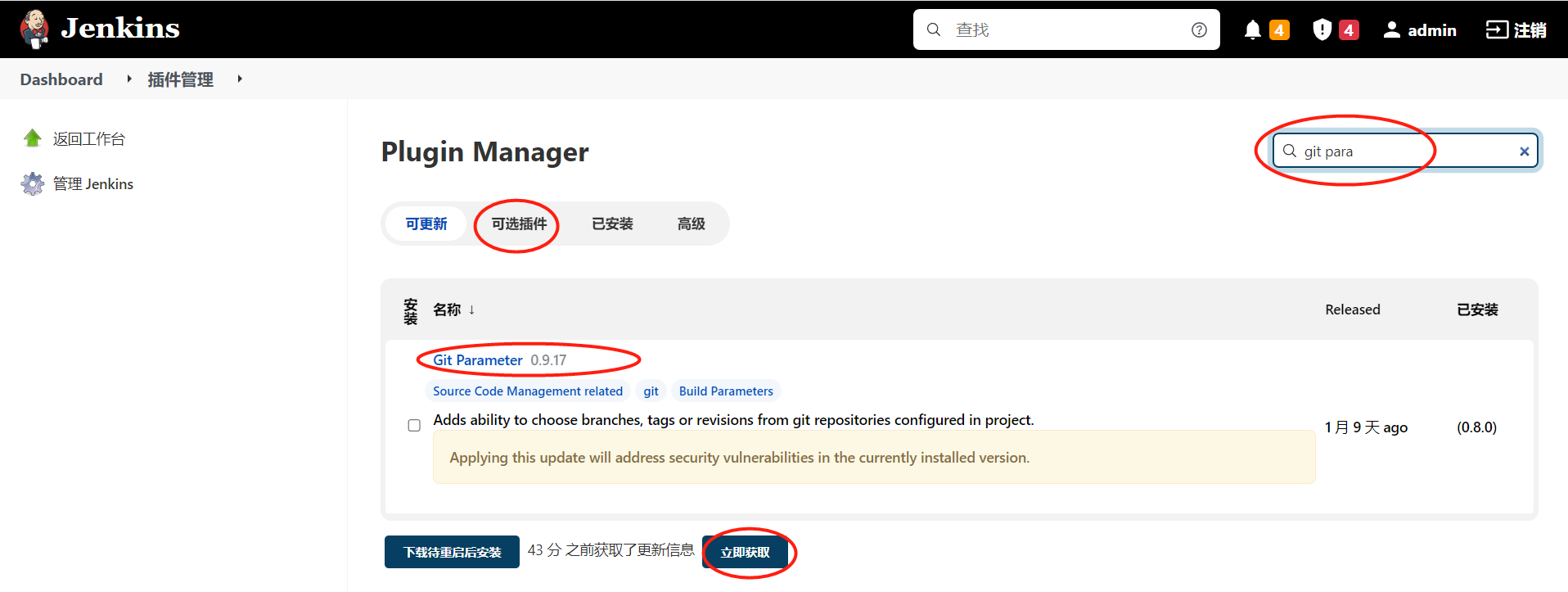Click the 管理 Jenkins gear icon
This screenshot has height=592, width=1568.
tap(33, 183)
